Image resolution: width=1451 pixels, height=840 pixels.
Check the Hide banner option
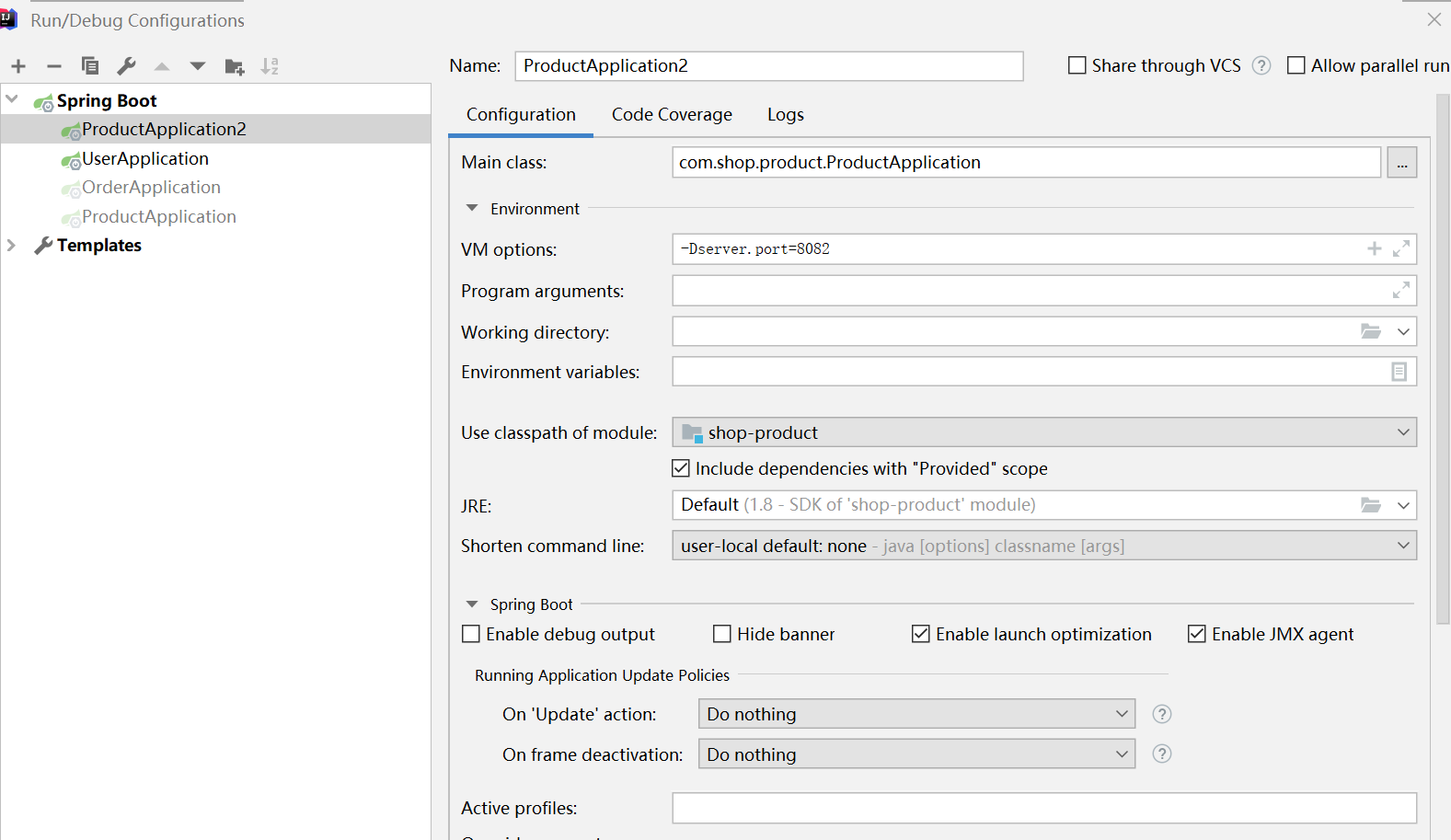pos(722,634)
